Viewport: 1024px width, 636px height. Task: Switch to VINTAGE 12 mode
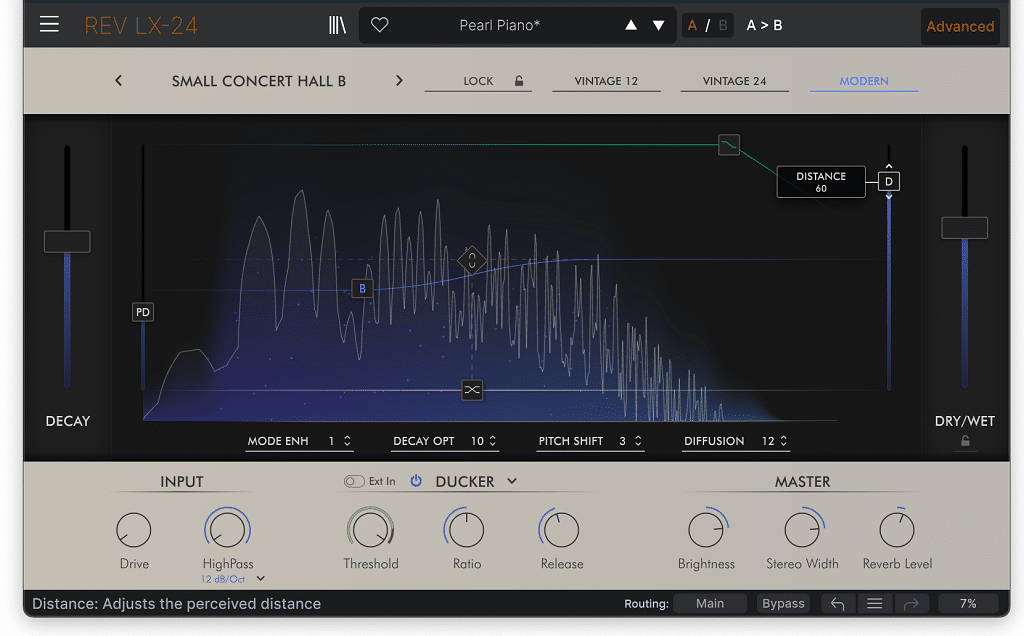click(606, 81)
